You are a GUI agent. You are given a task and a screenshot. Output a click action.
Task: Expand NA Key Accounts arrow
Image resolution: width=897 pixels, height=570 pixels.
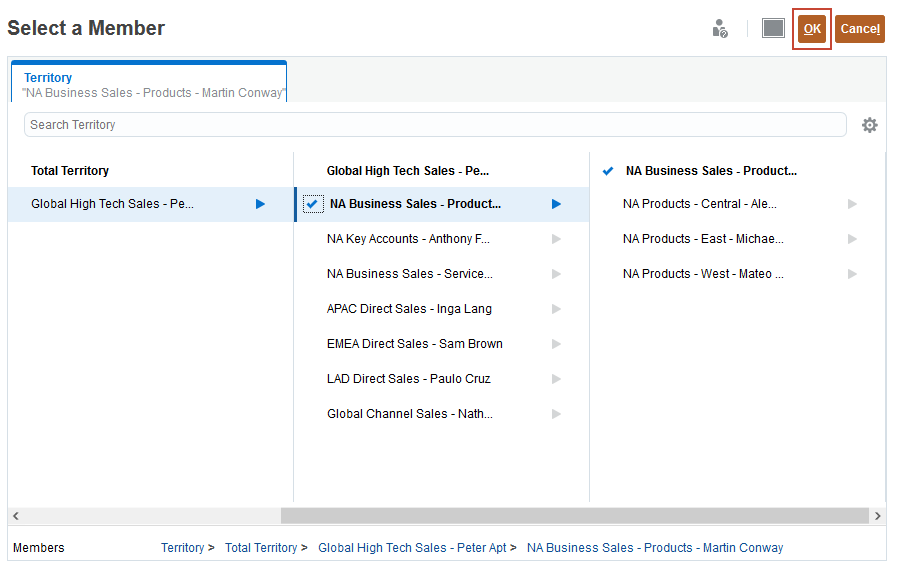coord(556,239)
